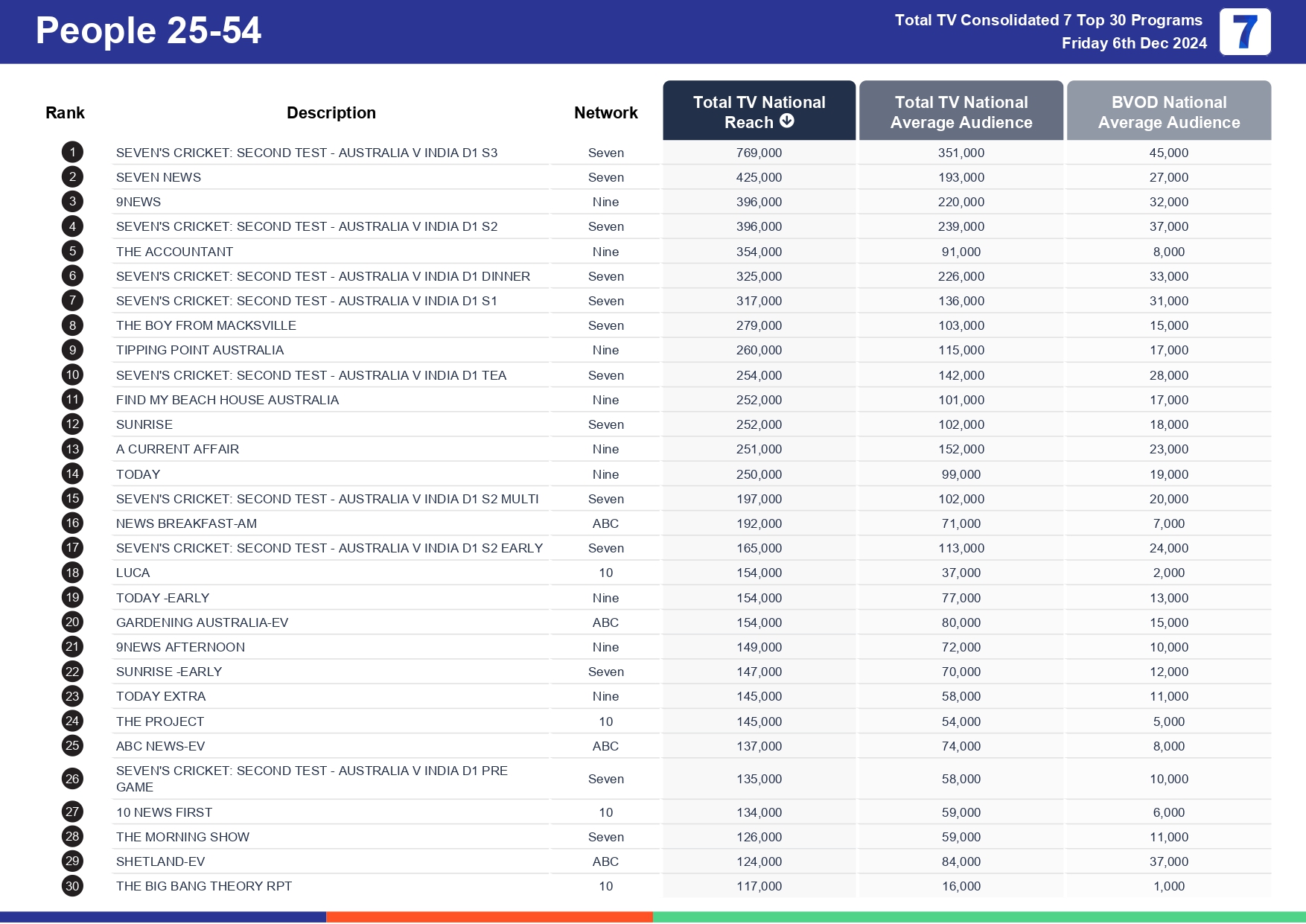This screenshot has width=1306, height=924.
Task: Select the Seven network label for Sunrise row
Action: click(605, 424)
